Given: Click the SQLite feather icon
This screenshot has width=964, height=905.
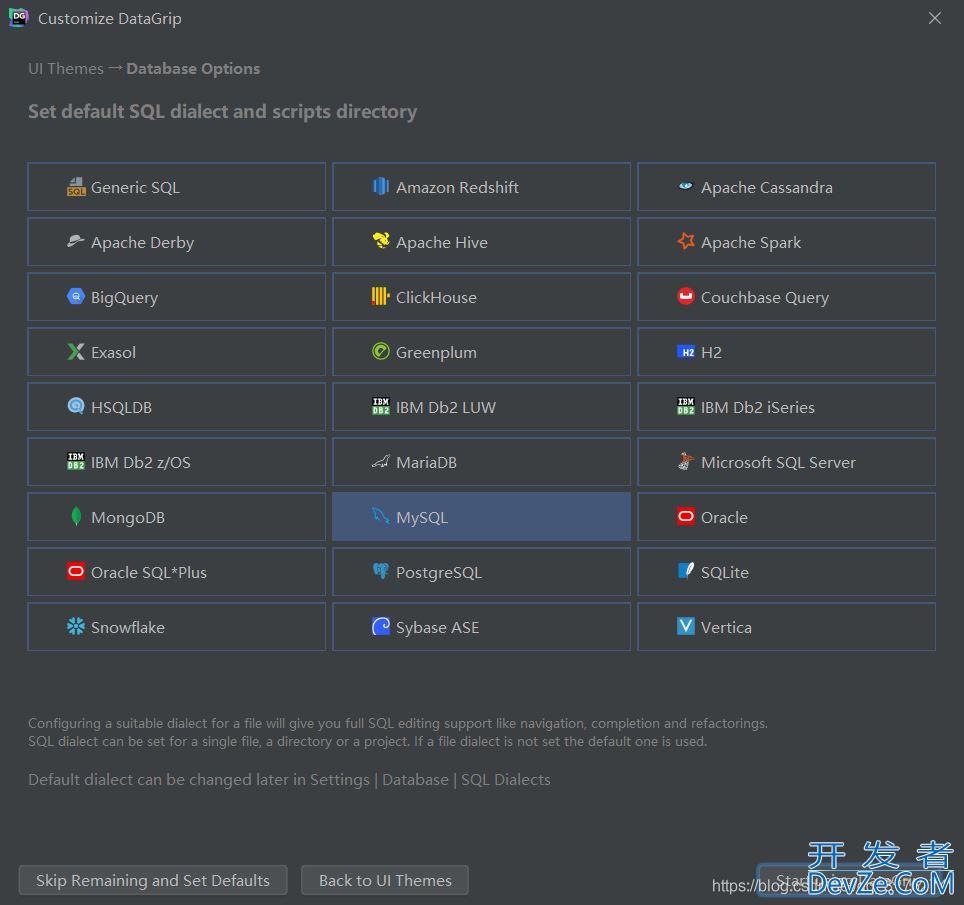Looking at the screenshot, I should (x=685, y=571).
